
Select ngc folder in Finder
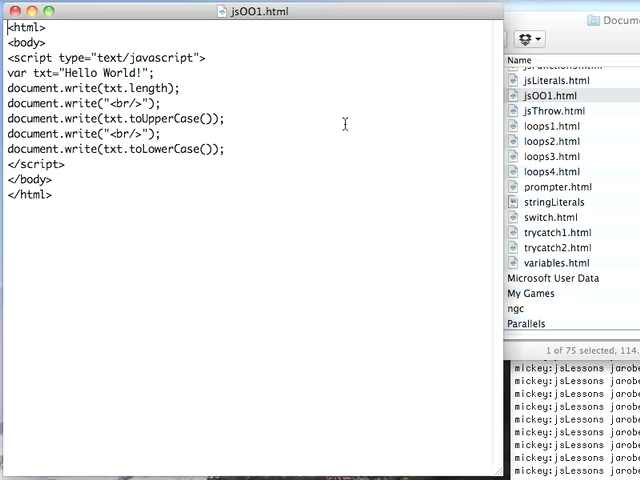click(x=516, y=309)
